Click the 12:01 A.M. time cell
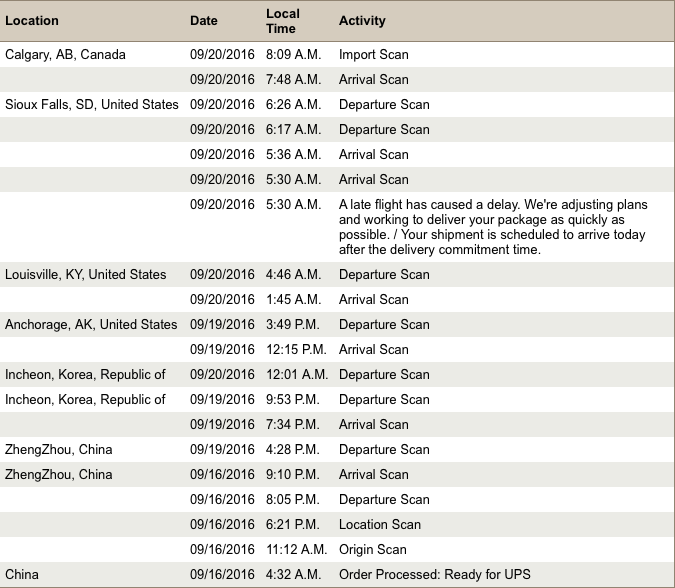The width and height of the screenshot is (675, 588). (297, 374)
